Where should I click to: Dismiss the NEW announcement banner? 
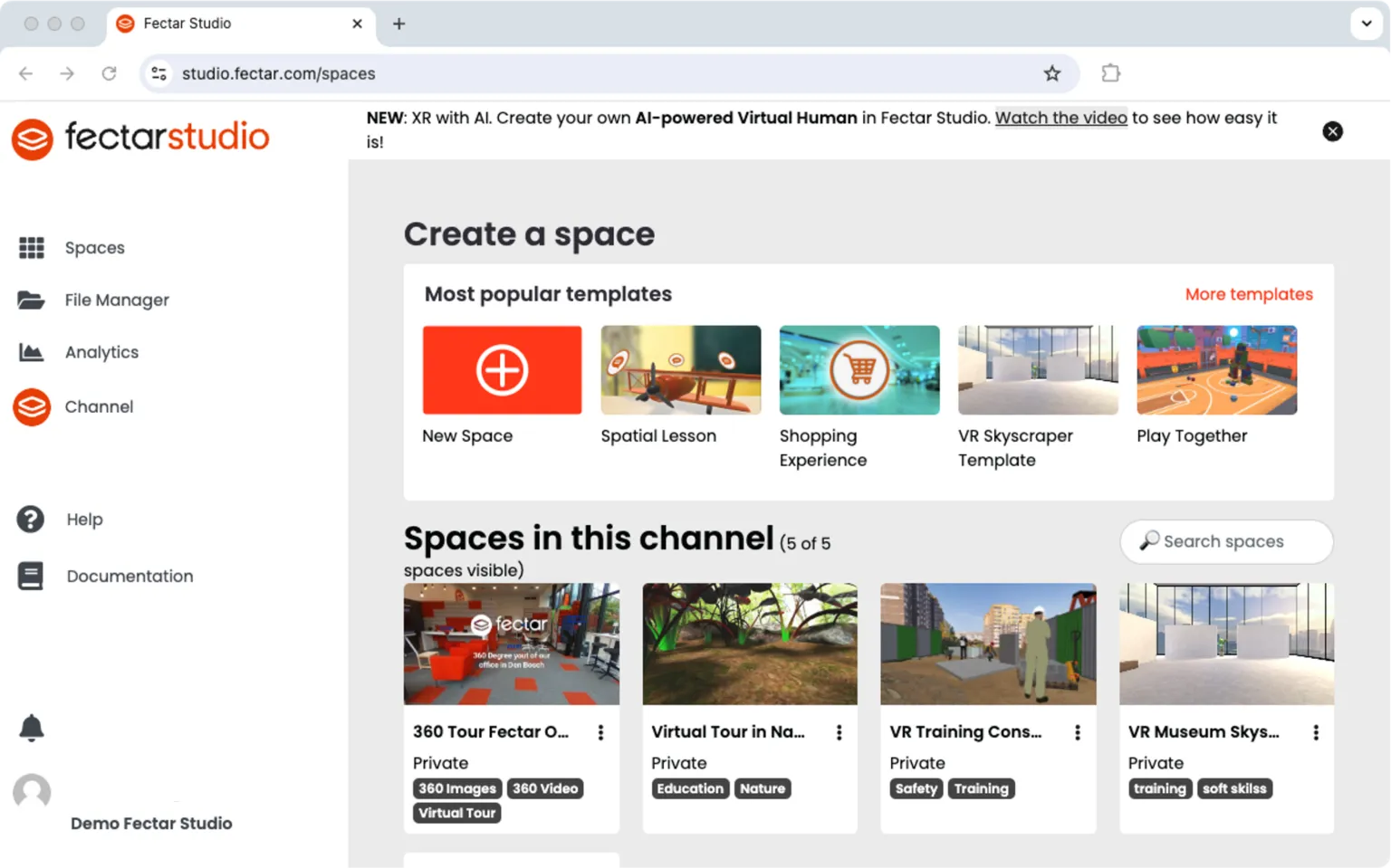(x=1332, y=131)
